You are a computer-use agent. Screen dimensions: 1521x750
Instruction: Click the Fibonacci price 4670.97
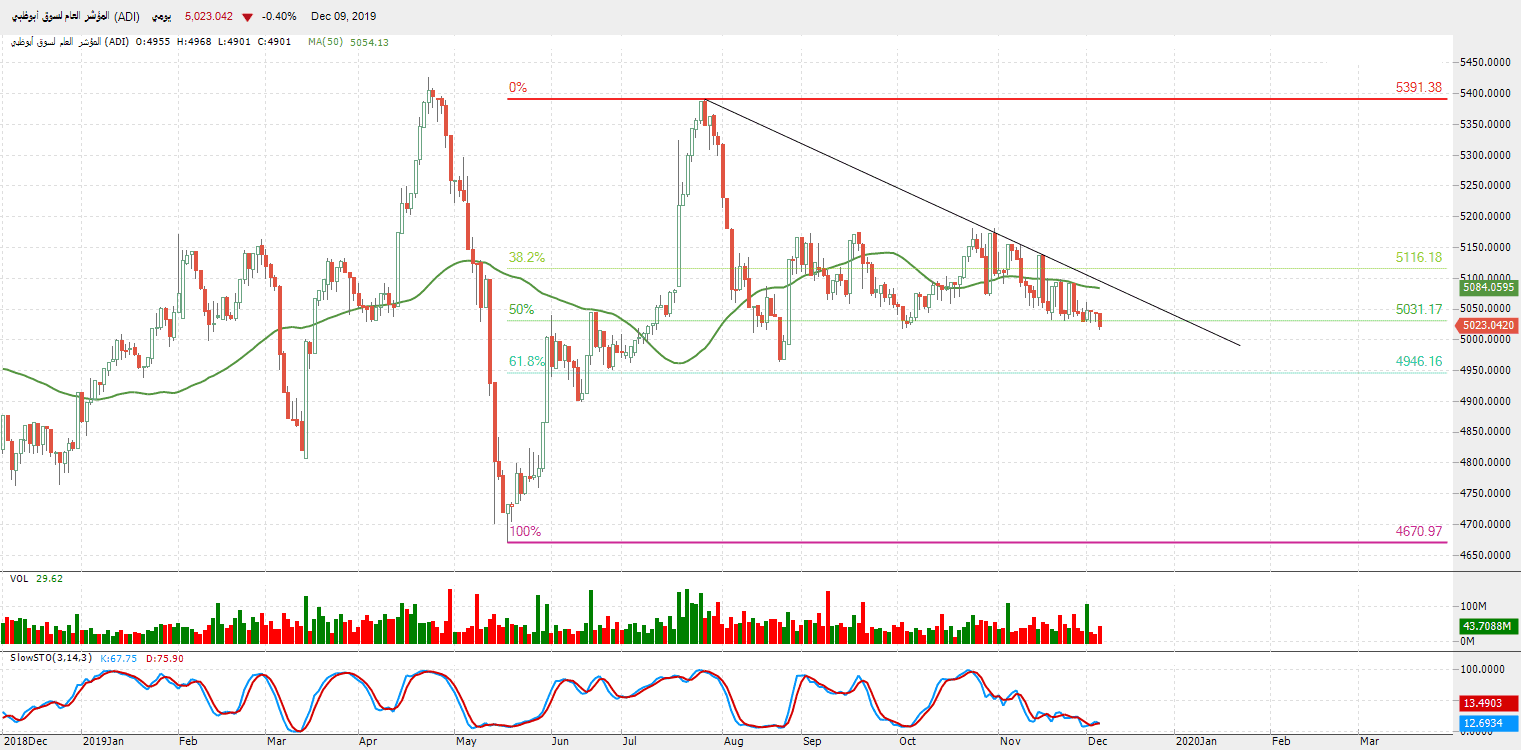1419,532
